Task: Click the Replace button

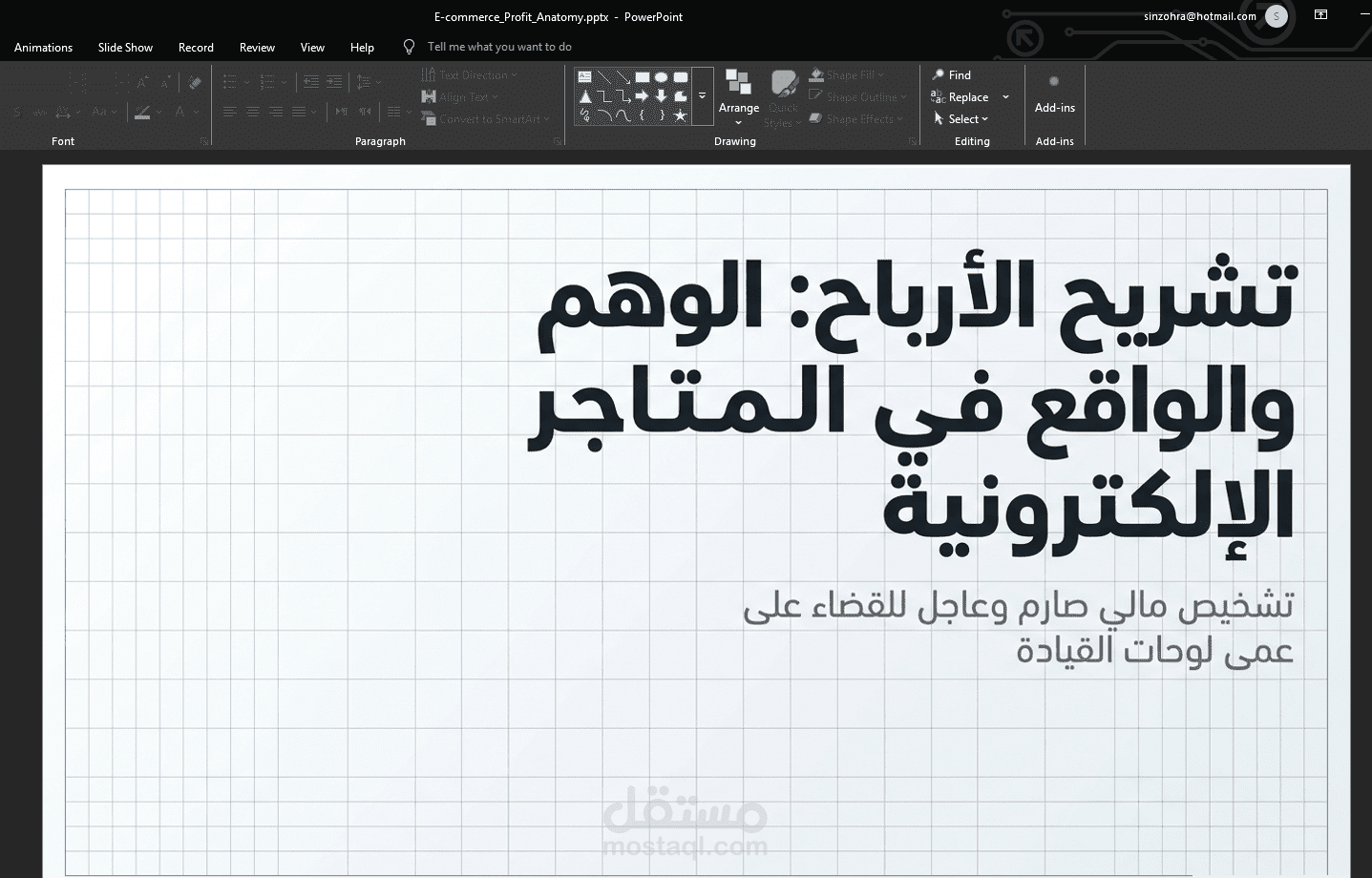Action: click(x=960, y=96)
